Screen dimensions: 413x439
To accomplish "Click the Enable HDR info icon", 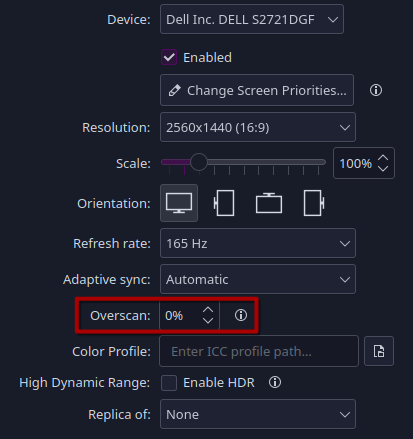I will coord(275,382).
